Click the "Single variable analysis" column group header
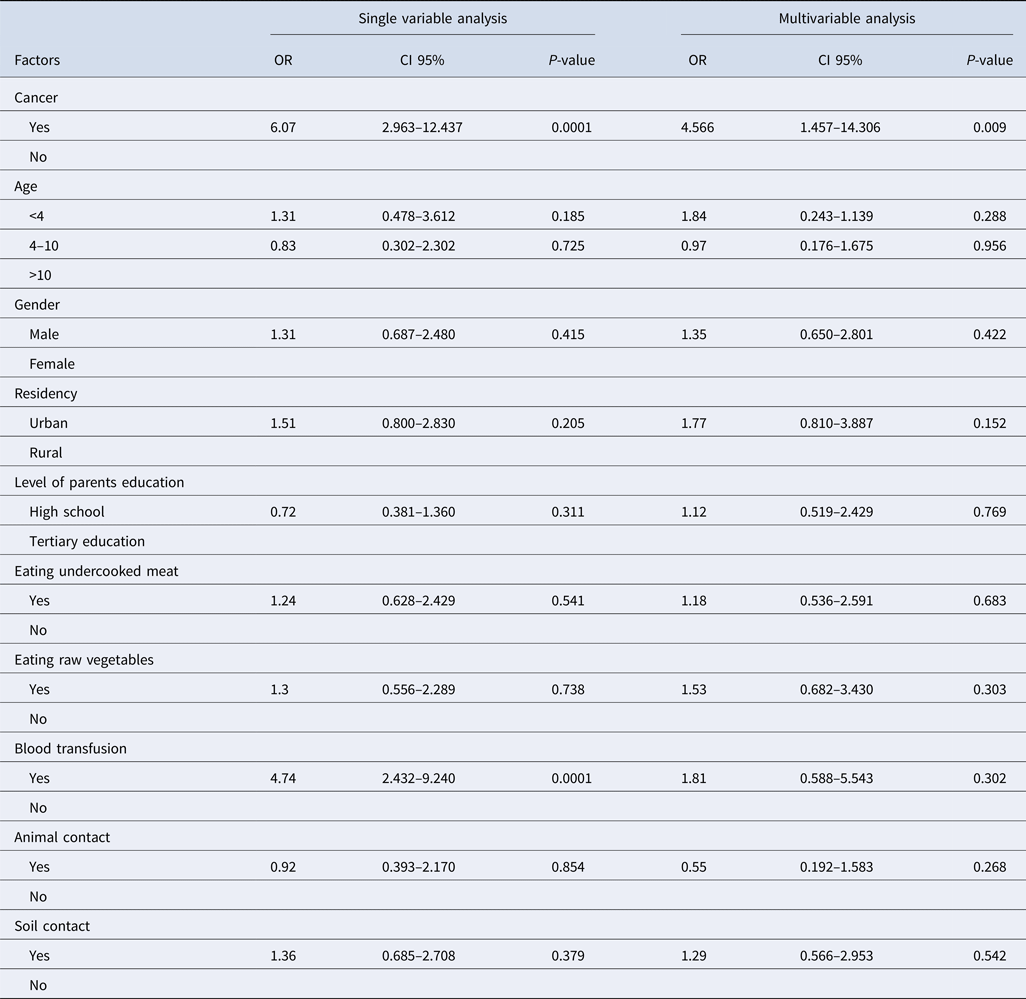This screenshot has height=999, width=1026. click(x=432, y=18)
